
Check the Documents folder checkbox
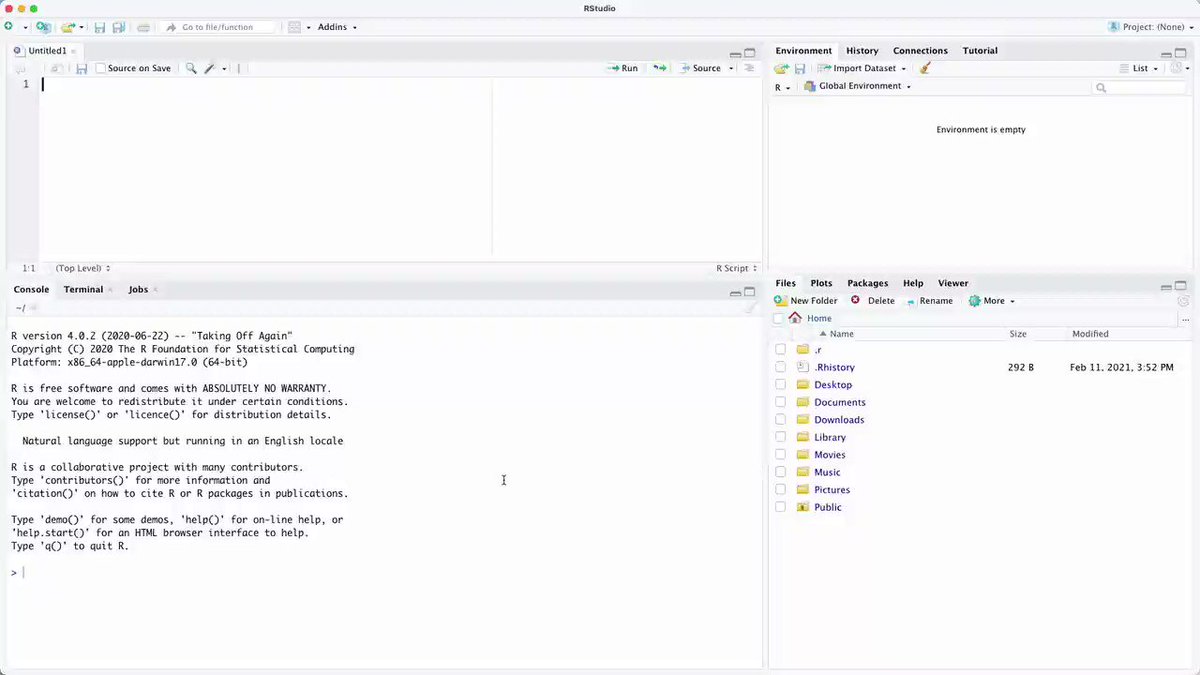(781, 402)
